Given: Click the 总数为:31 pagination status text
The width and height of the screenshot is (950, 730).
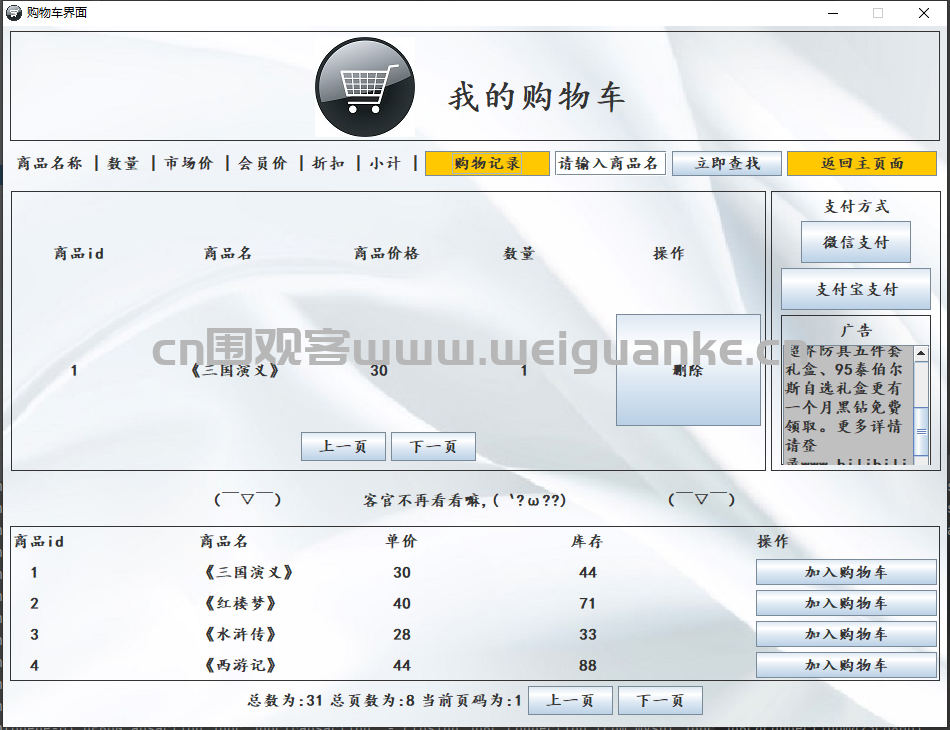Looking at the screenshot, I should 285,701.
